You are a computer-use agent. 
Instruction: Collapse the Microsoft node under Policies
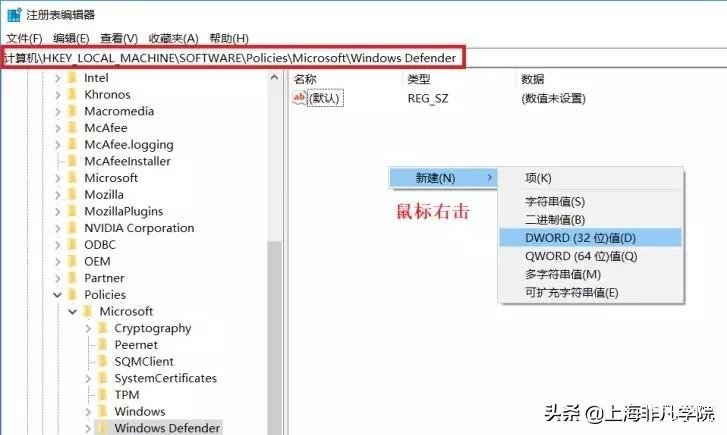(x=73, y=311)
